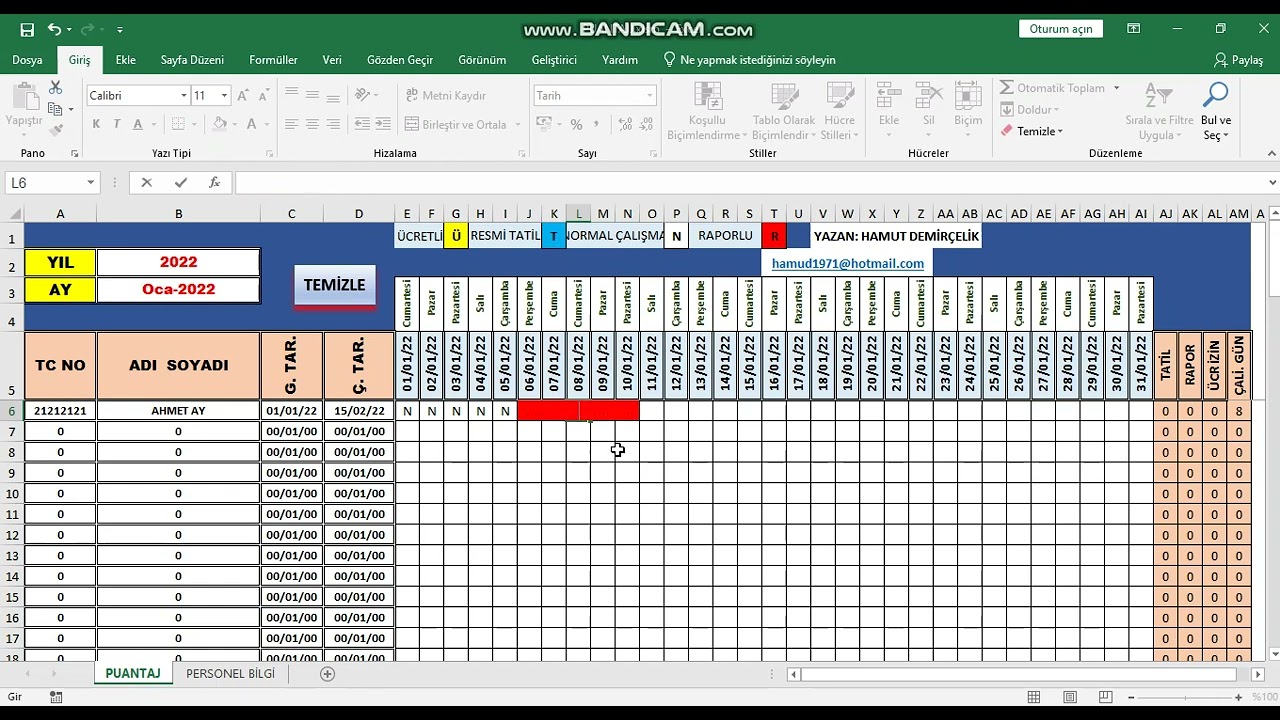Click the Oturum açın sign-in button
Screen dimensions: 1280x720
pyautogui.click(x=1061, y=29)
